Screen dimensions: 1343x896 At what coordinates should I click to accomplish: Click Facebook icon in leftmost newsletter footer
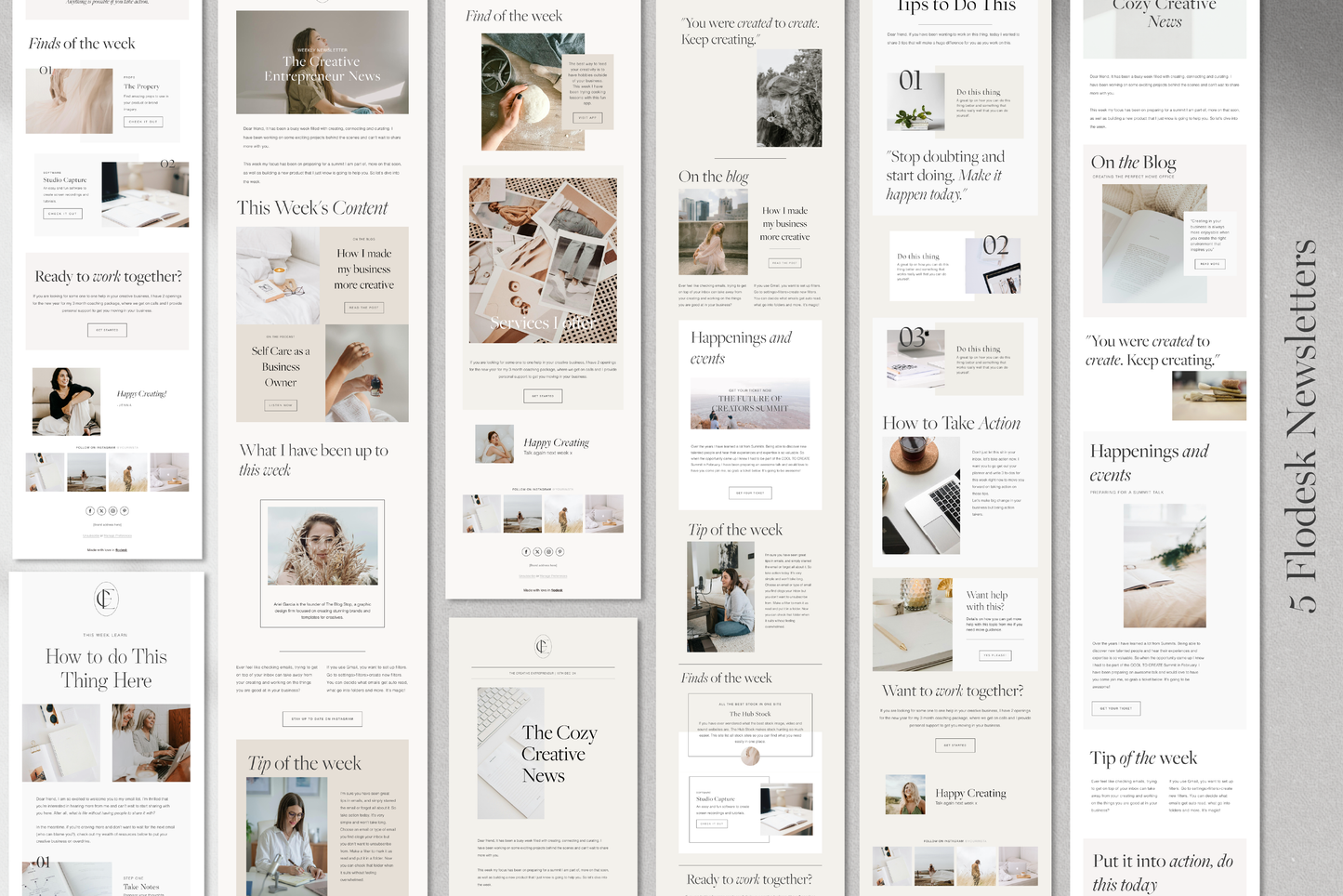point(90,510)
